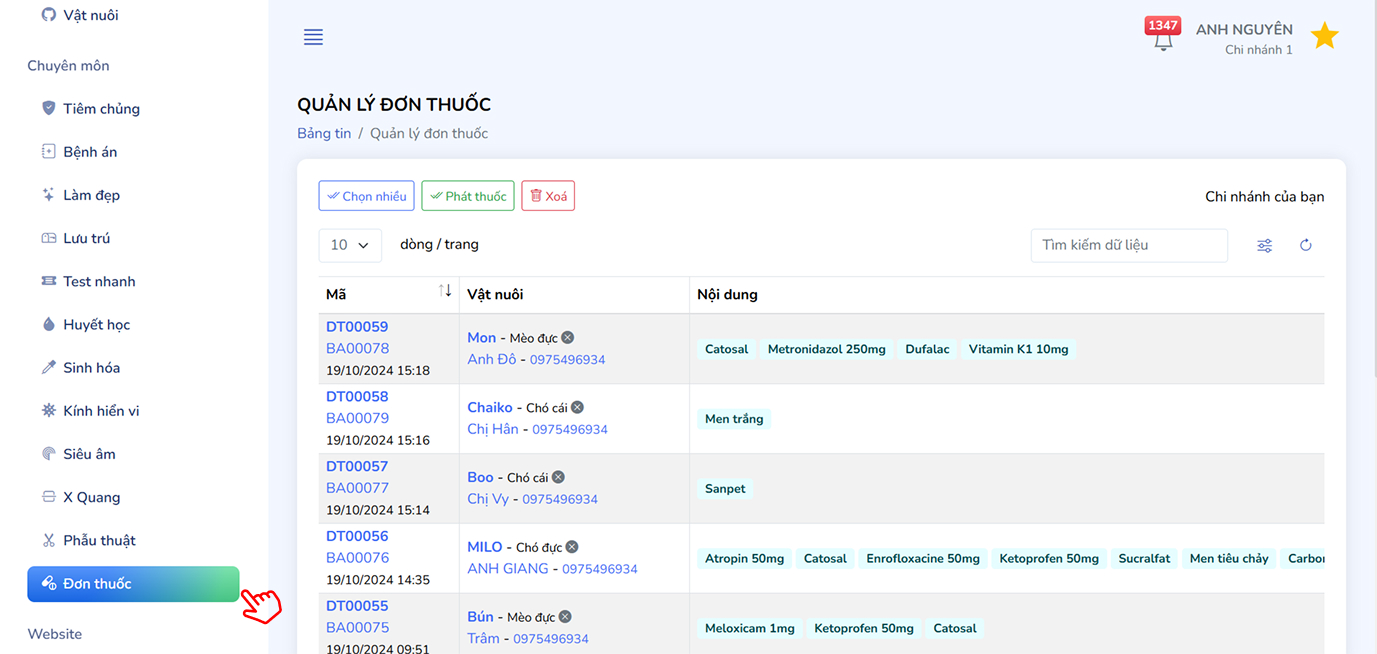Go to Bệnh án in the sidebar

tap(90, 152)
